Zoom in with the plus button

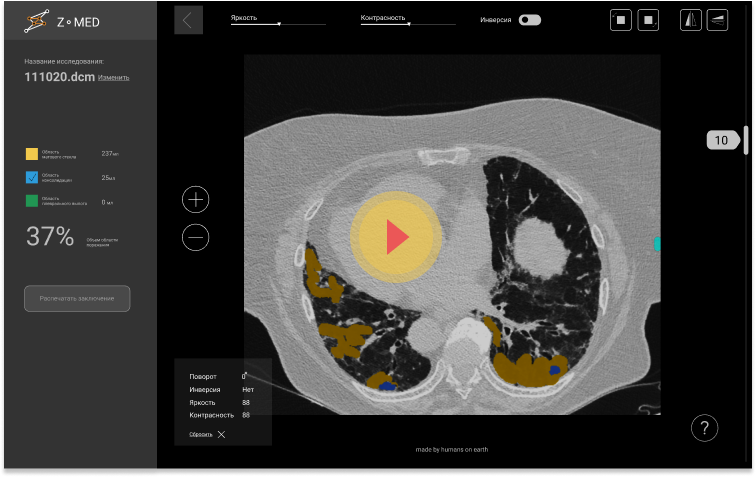(195, 199)
